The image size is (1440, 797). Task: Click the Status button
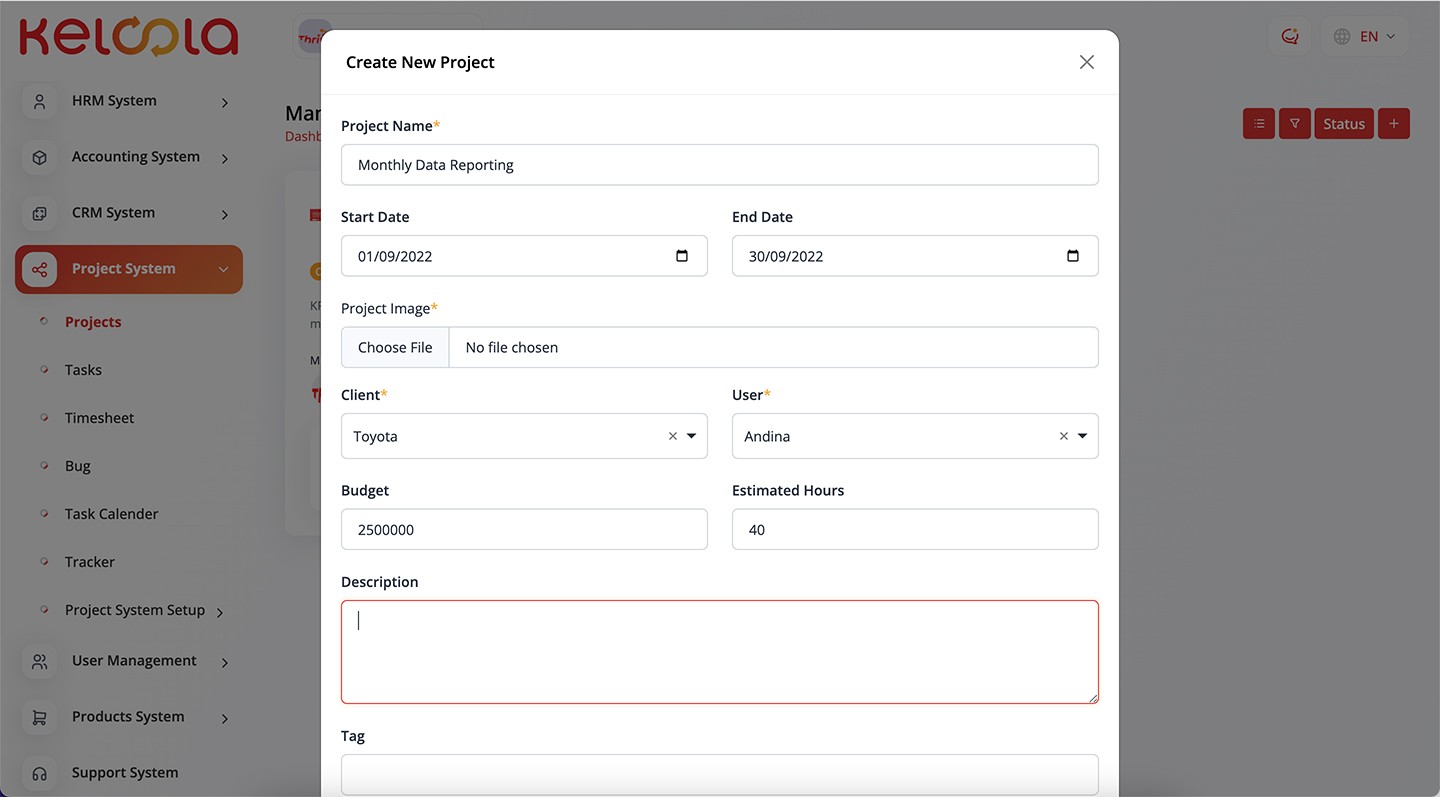[x=1343, y=124]
